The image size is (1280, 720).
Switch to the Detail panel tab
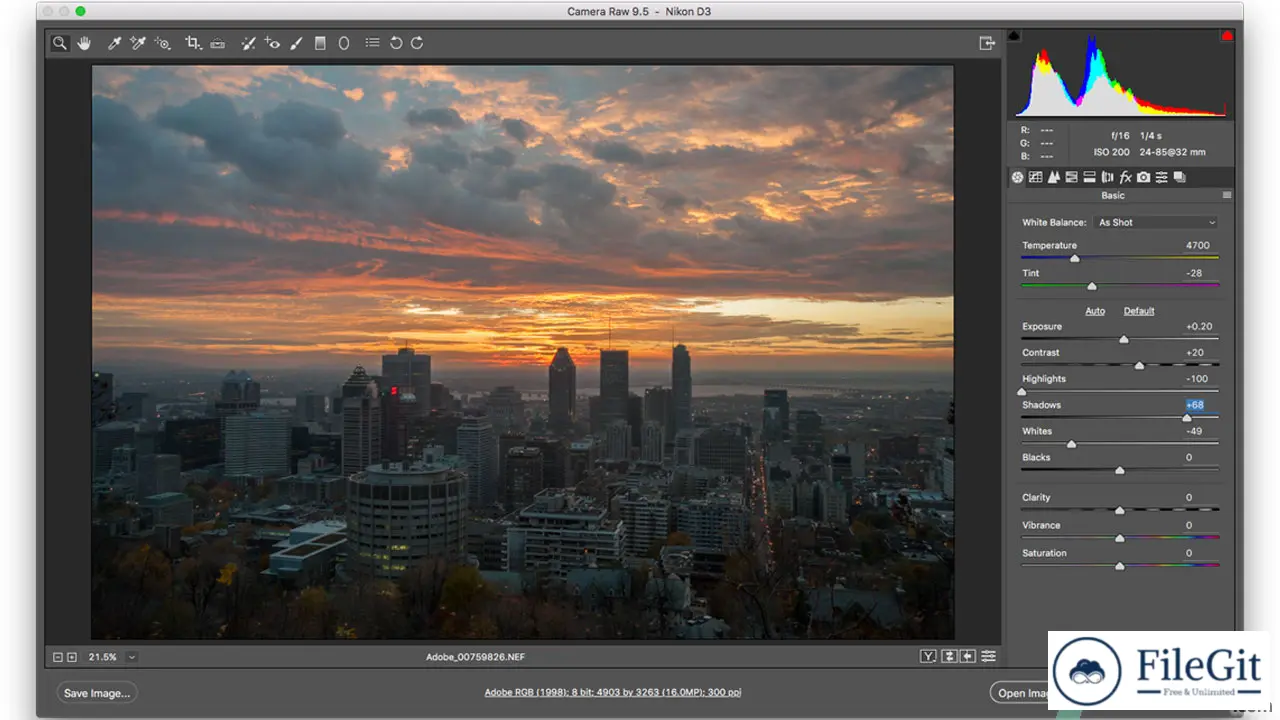(x=1053, y=177)
